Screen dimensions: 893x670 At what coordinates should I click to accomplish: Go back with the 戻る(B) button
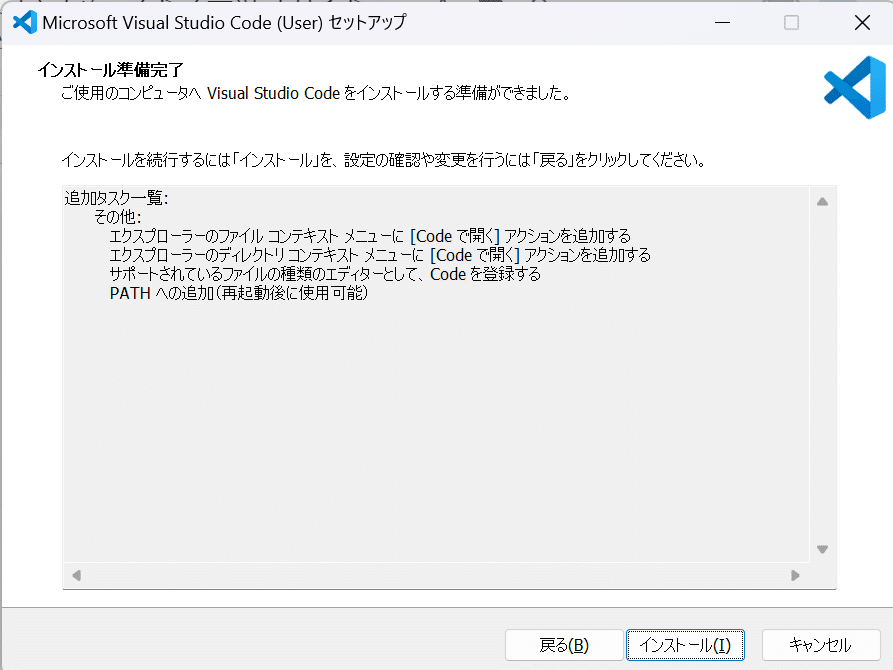click(x=564, y=645)
